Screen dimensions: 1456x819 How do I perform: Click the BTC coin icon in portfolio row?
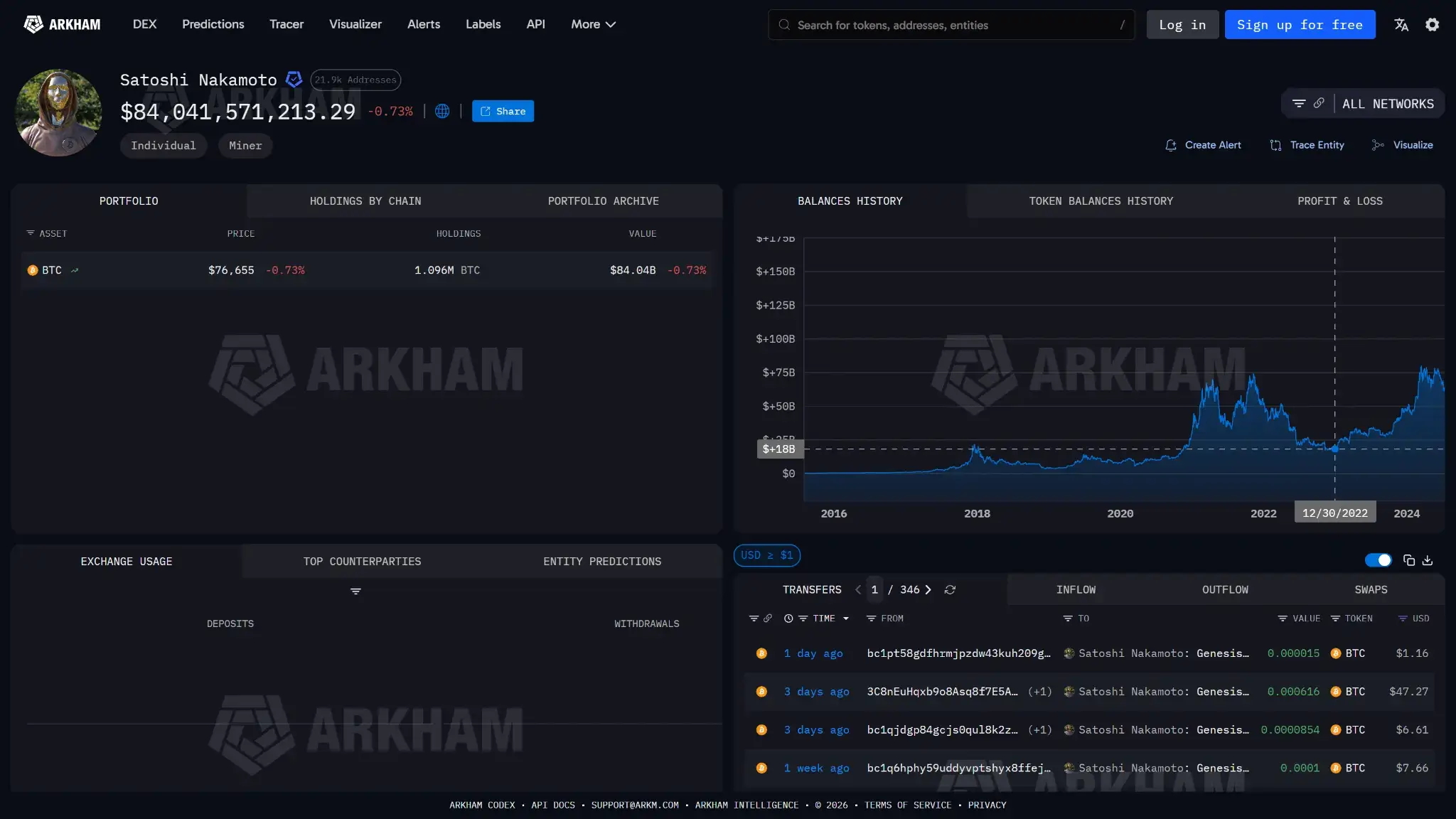(33, 270)
